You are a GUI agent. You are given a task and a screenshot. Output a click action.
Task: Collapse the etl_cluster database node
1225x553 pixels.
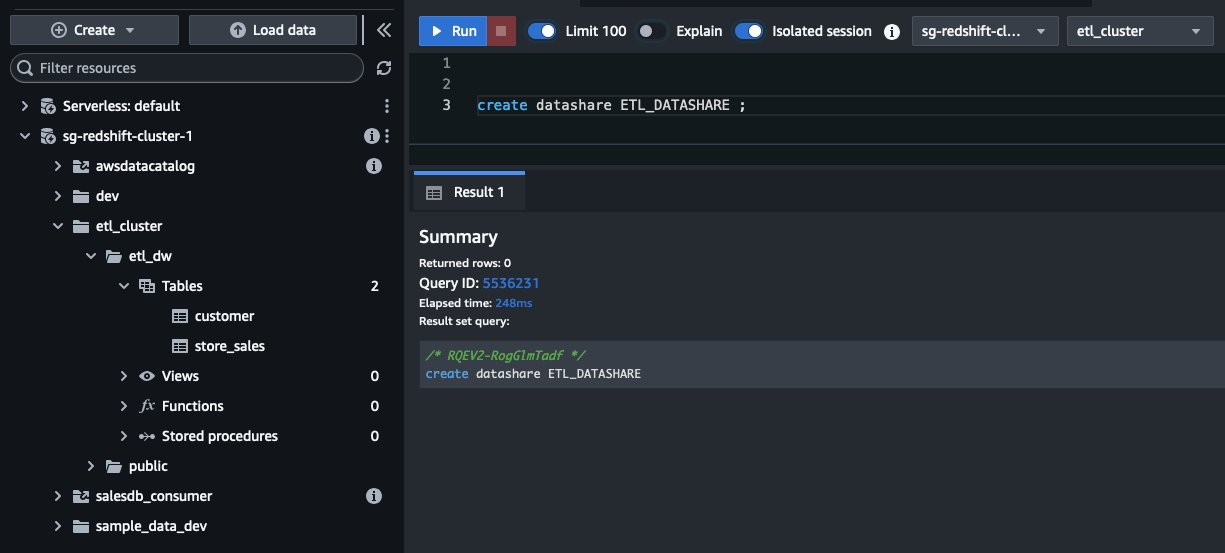click(58, 226)
